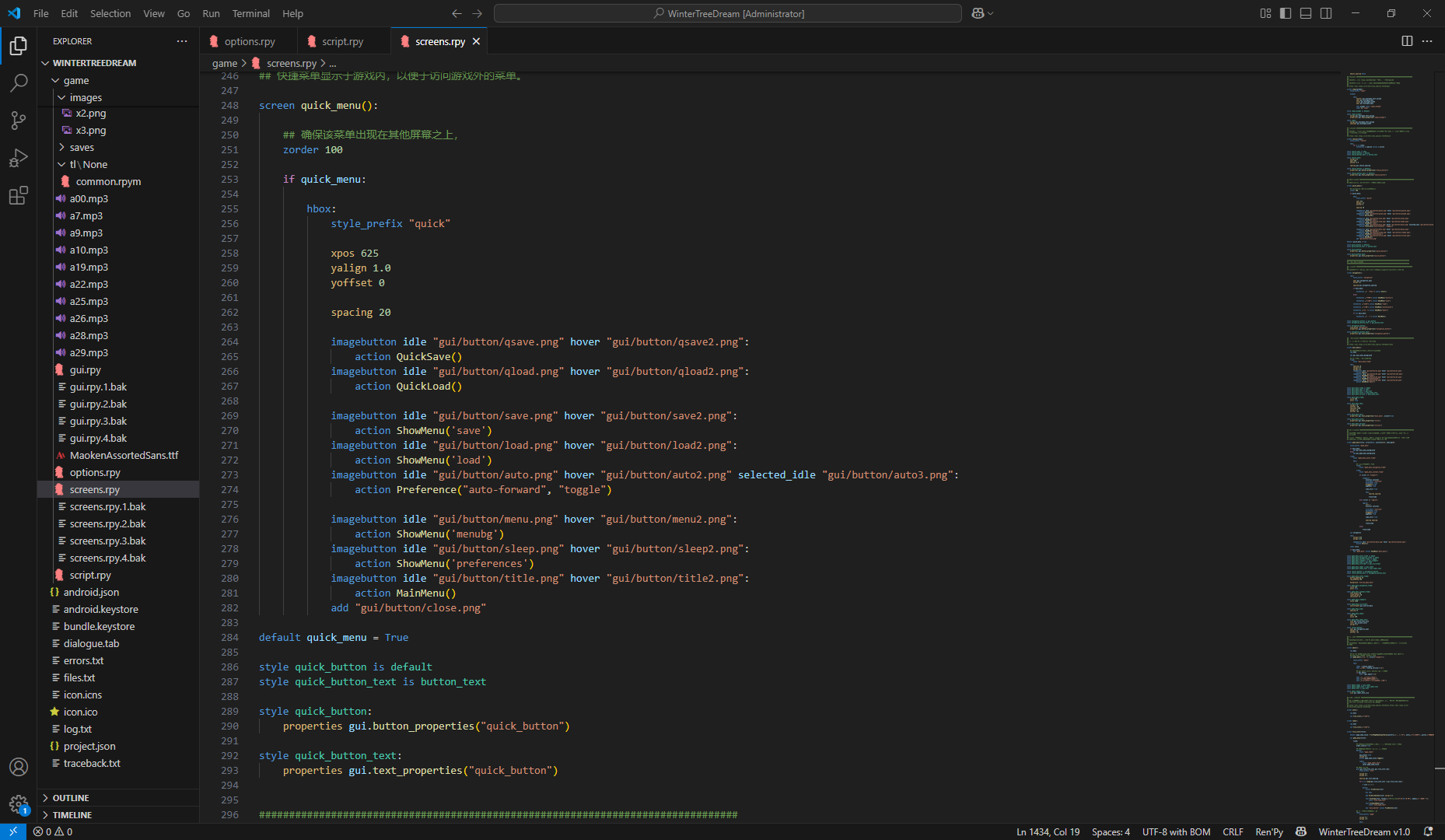Open the Run and Debug view

[x=19, y=158]
